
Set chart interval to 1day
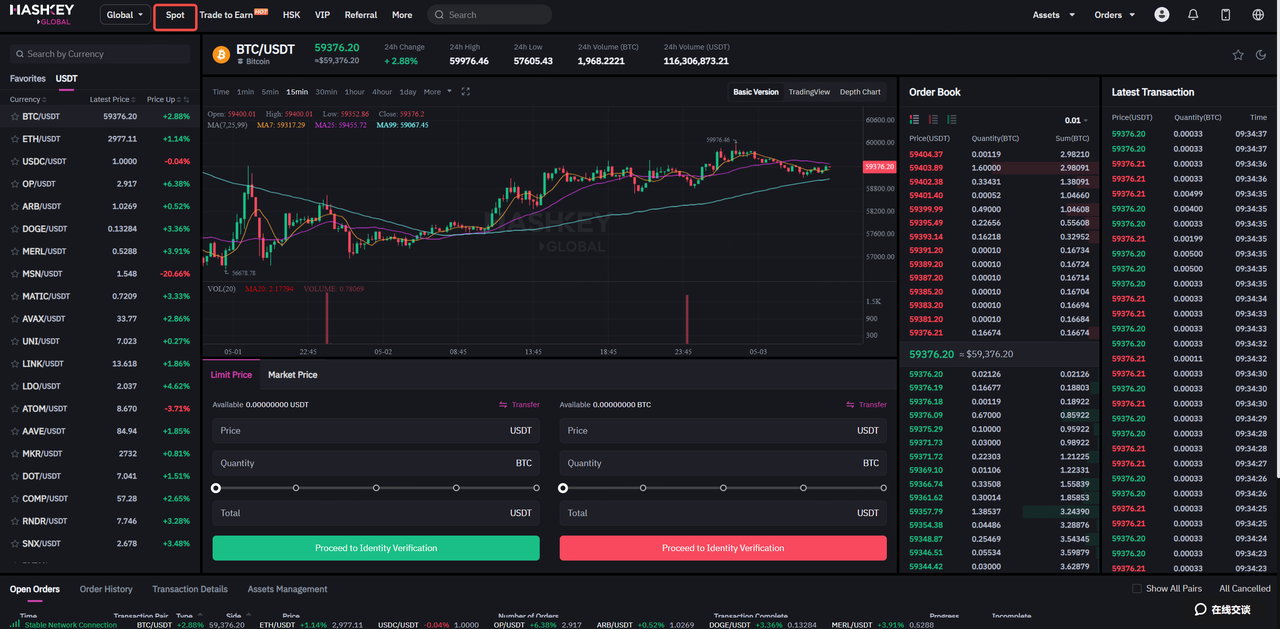click(408, 92)
